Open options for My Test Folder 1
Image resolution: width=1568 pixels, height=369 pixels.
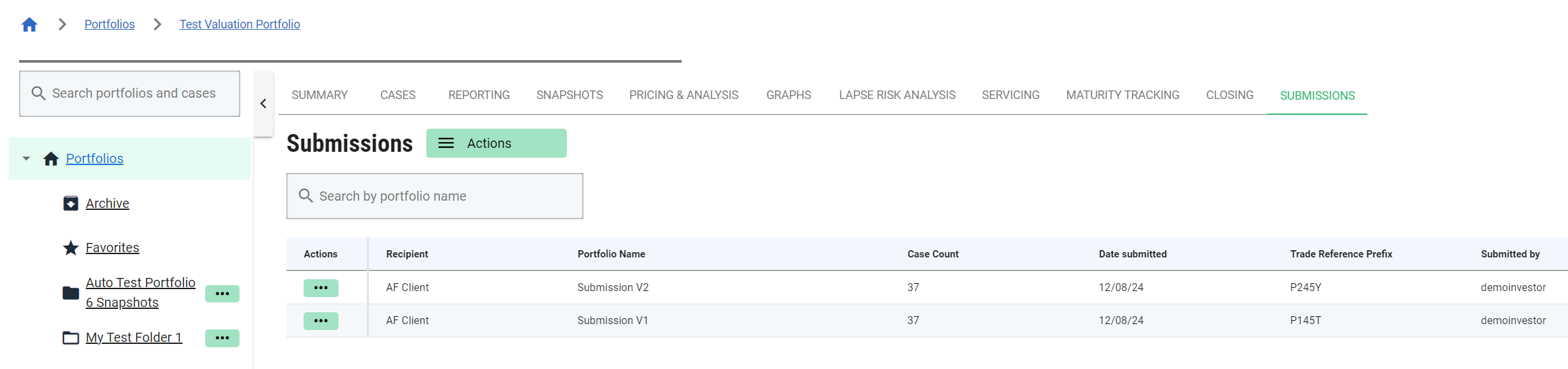coord(222,338)
